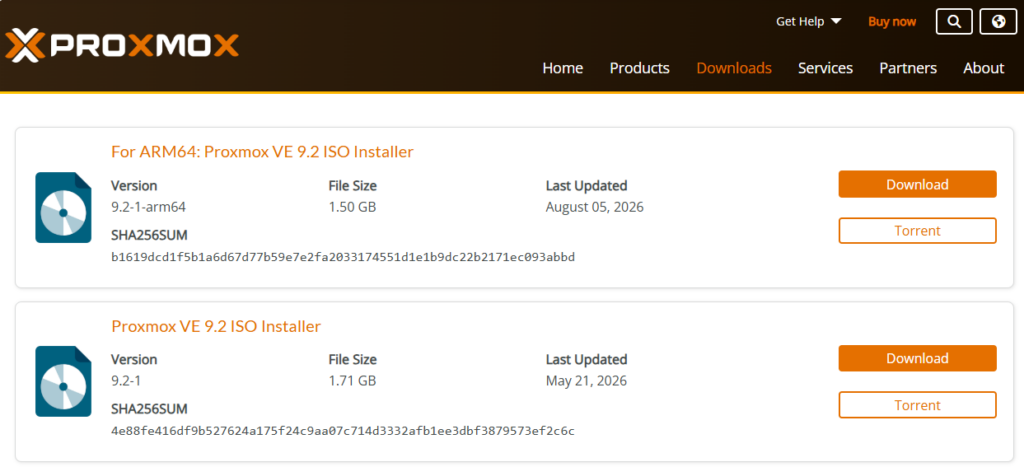Click the Proxmox logo

point(122,45)
